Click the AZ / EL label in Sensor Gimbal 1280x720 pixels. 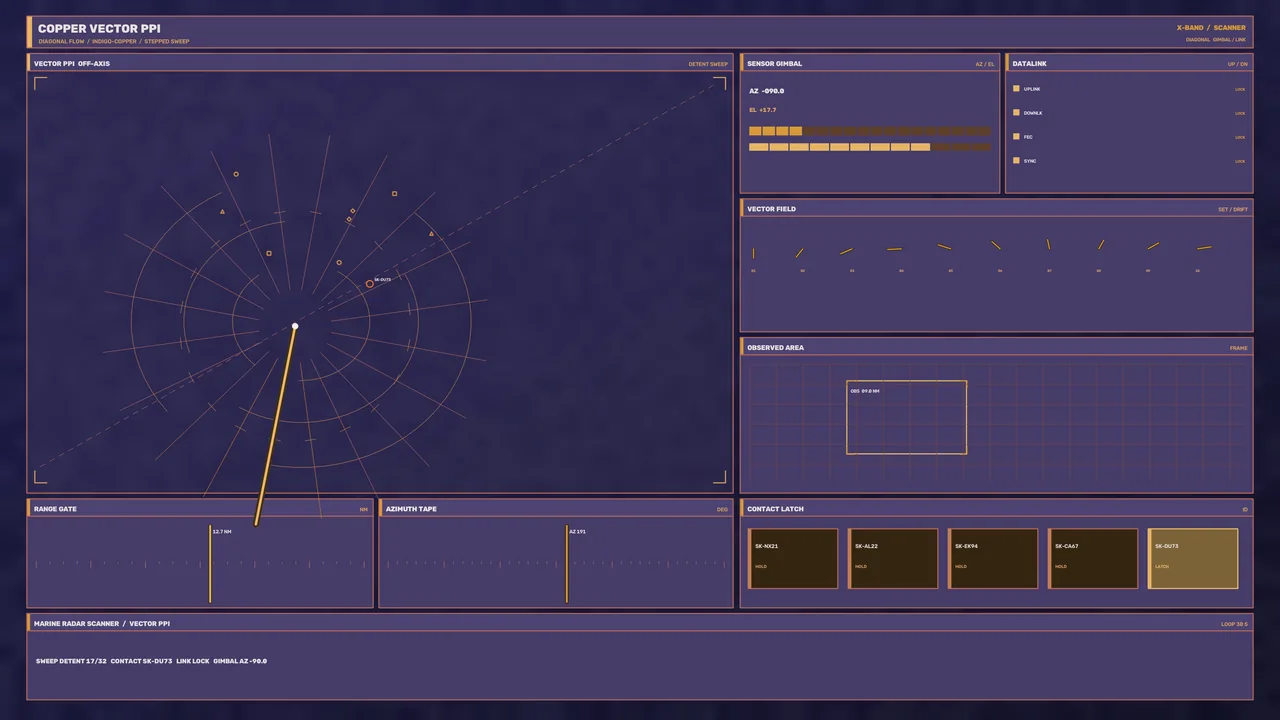(x=985, y=64)
